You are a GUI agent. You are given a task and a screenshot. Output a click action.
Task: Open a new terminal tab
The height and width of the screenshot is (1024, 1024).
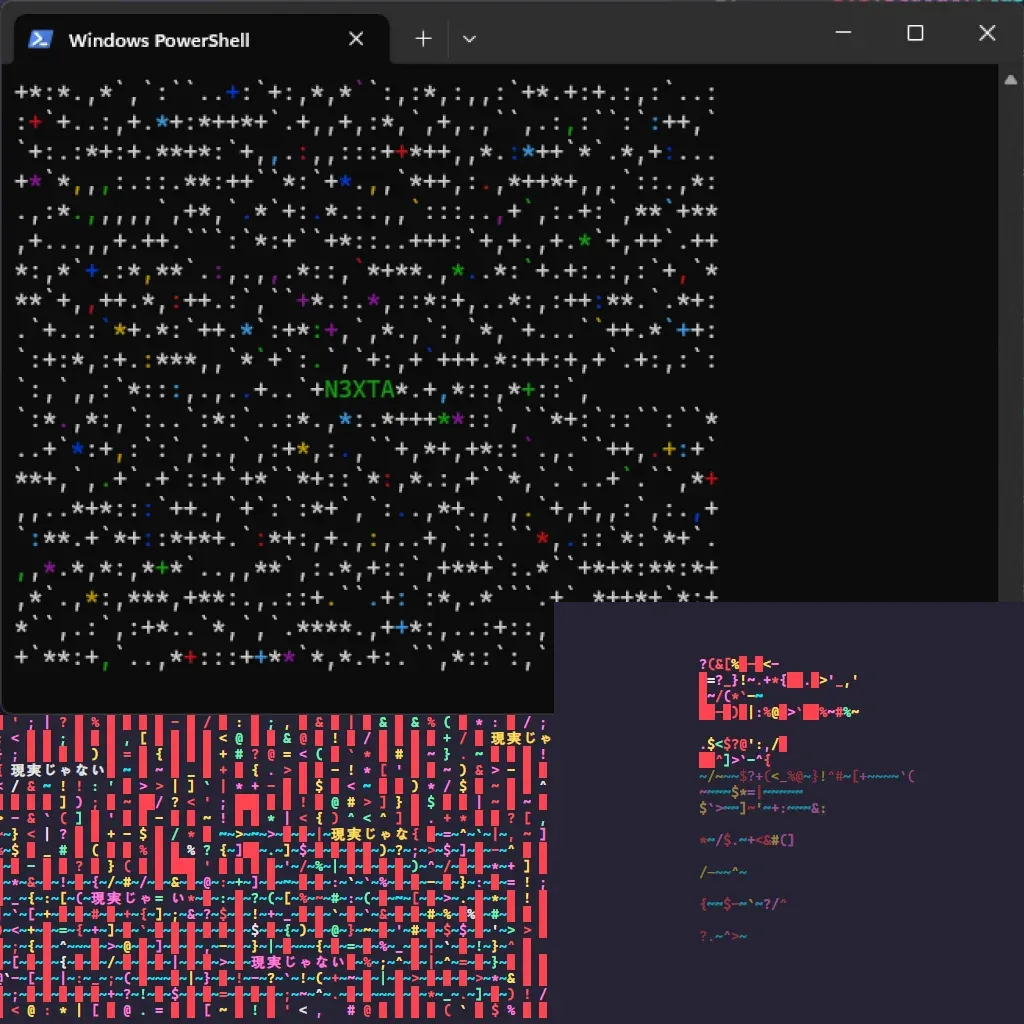423,39
